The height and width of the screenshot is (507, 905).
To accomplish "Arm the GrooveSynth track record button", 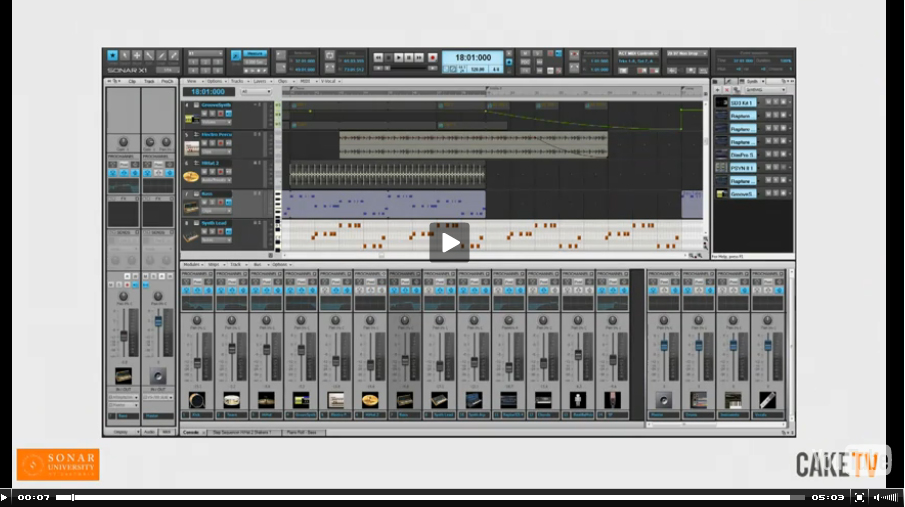I will tap(220, 114).
